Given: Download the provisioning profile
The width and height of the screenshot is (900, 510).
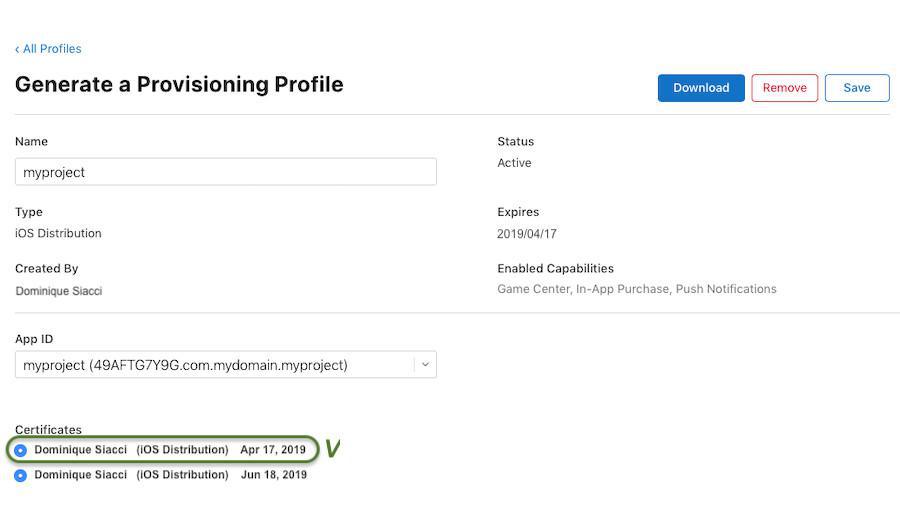Looking at the screenshot, I should [x=701, y=88].
